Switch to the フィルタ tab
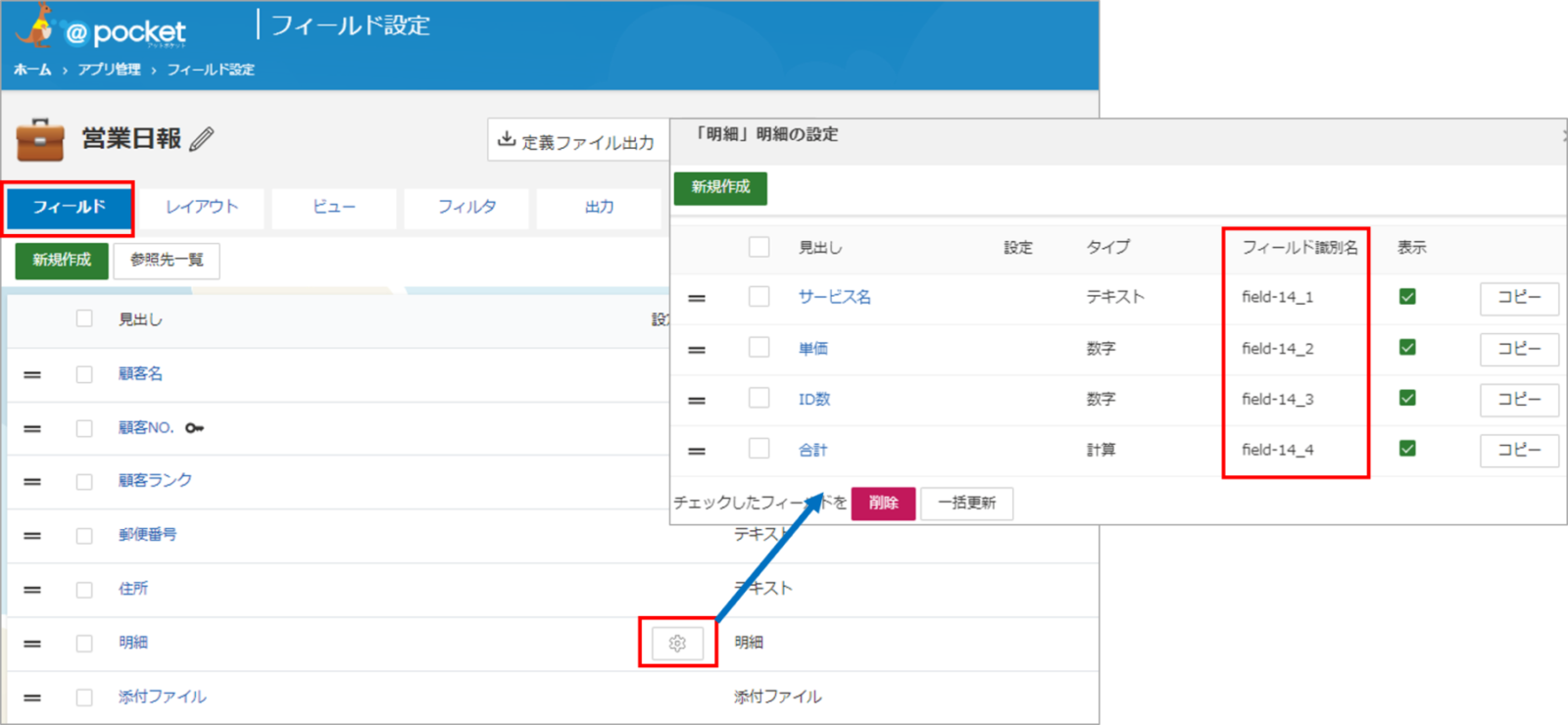The image size is (1568, 725). click(x=466, y=208)
